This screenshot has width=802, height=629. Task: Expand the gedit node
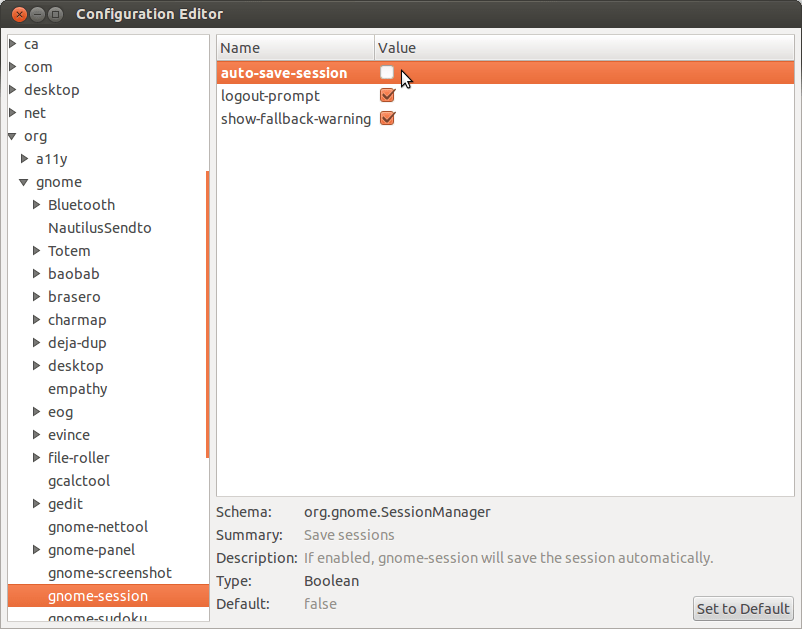[36, 504]
